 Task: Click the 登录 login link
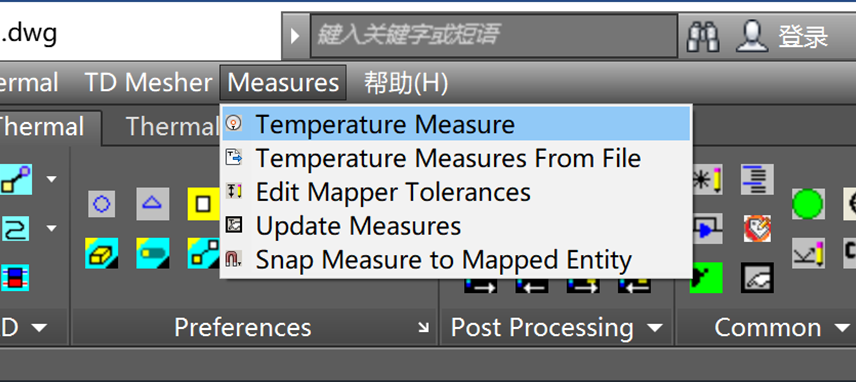click(x=802, y=37)
